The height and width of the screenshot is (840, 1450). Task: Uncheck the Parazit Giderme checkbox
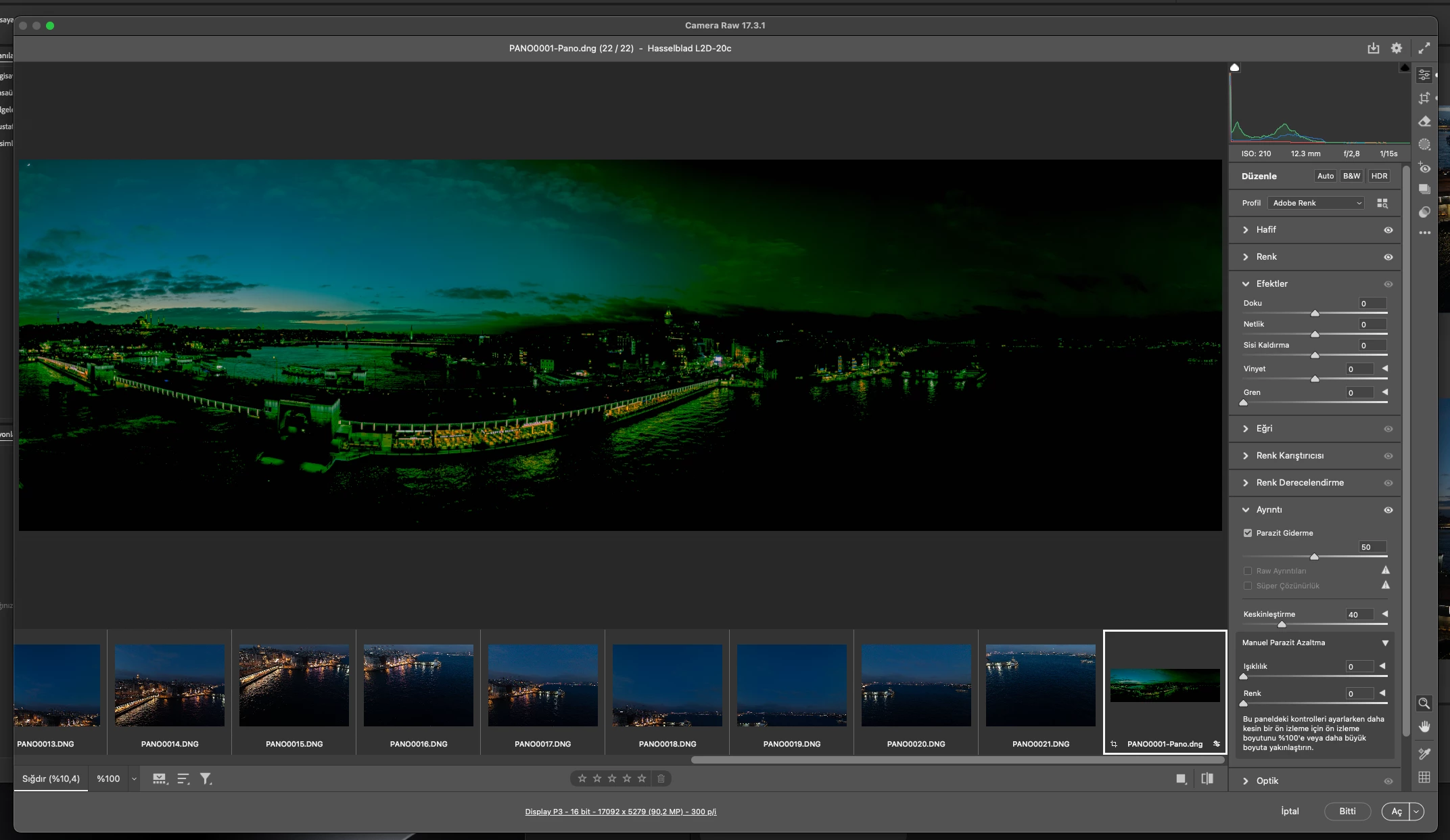coord(1248,533)
